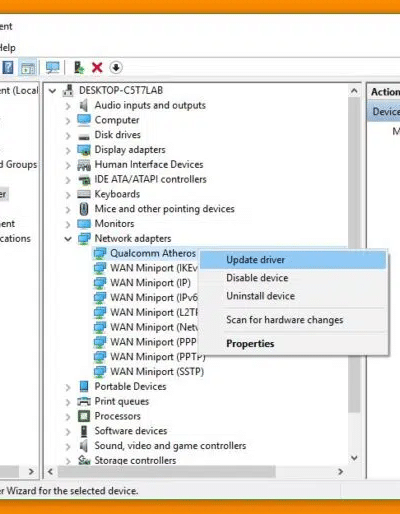Screen dimensions: 400x514
Task: Select WAN Miniport (SSTP) adapter
Action: click(x=157, y=372)
